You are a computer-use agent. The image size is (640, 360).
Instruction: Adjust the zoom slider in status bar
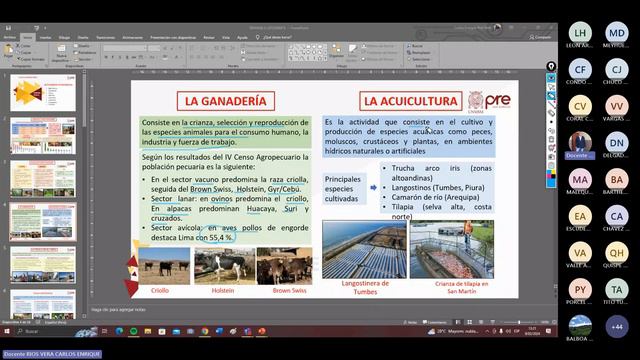519,322
